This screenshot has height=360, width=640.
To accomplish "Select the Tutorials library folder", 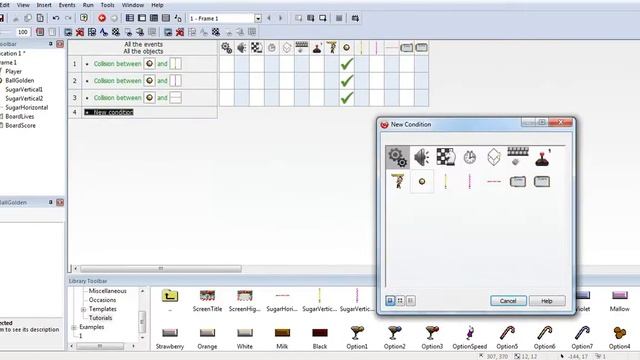I will click(100, 318).
